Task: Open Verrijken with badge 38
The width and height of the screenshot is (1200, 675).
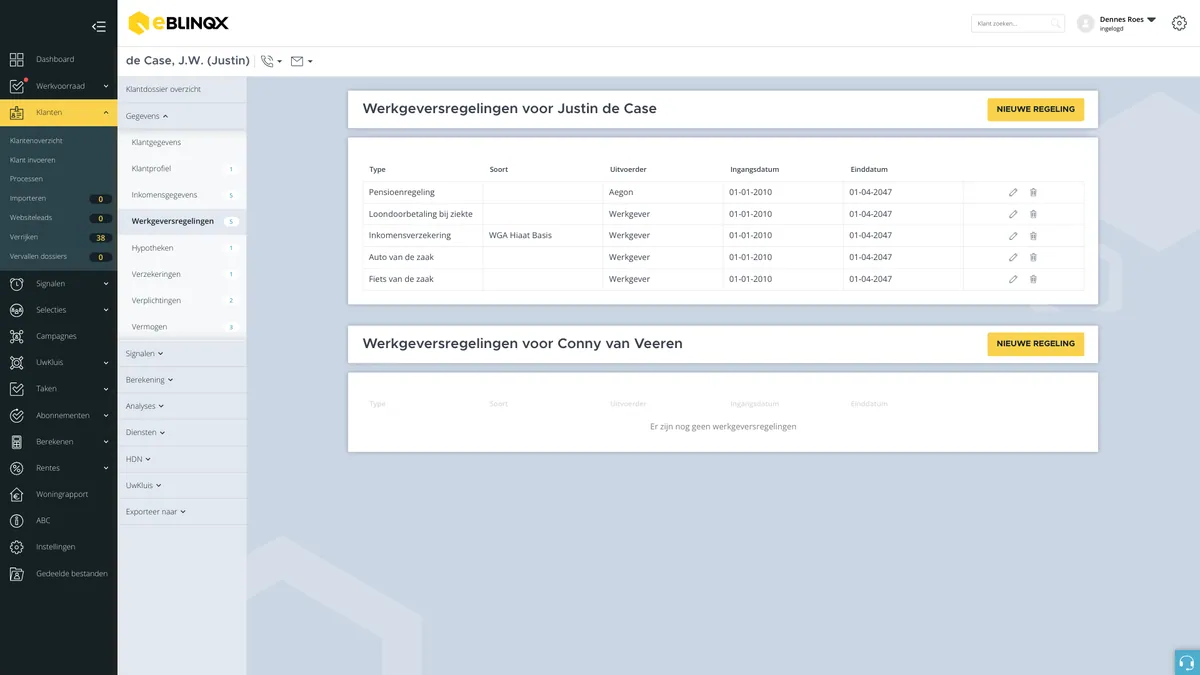Action: pyautogui.click(x=58, y=238)
